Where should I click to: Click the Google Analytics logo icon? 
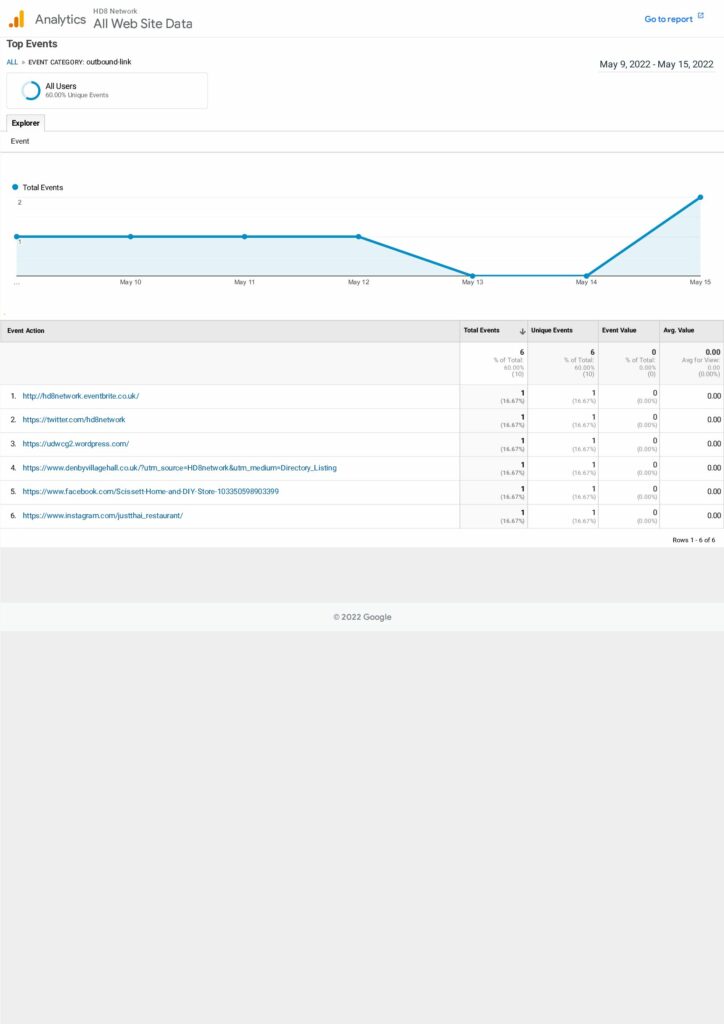(16, 19)
